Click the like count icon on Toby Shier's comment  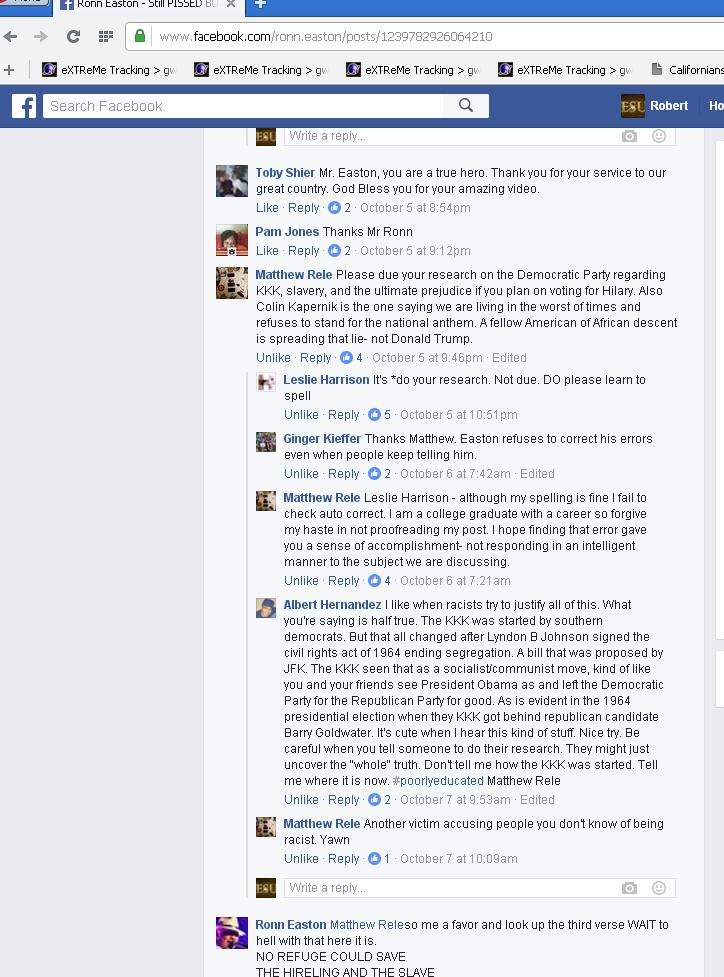(335, 207)
